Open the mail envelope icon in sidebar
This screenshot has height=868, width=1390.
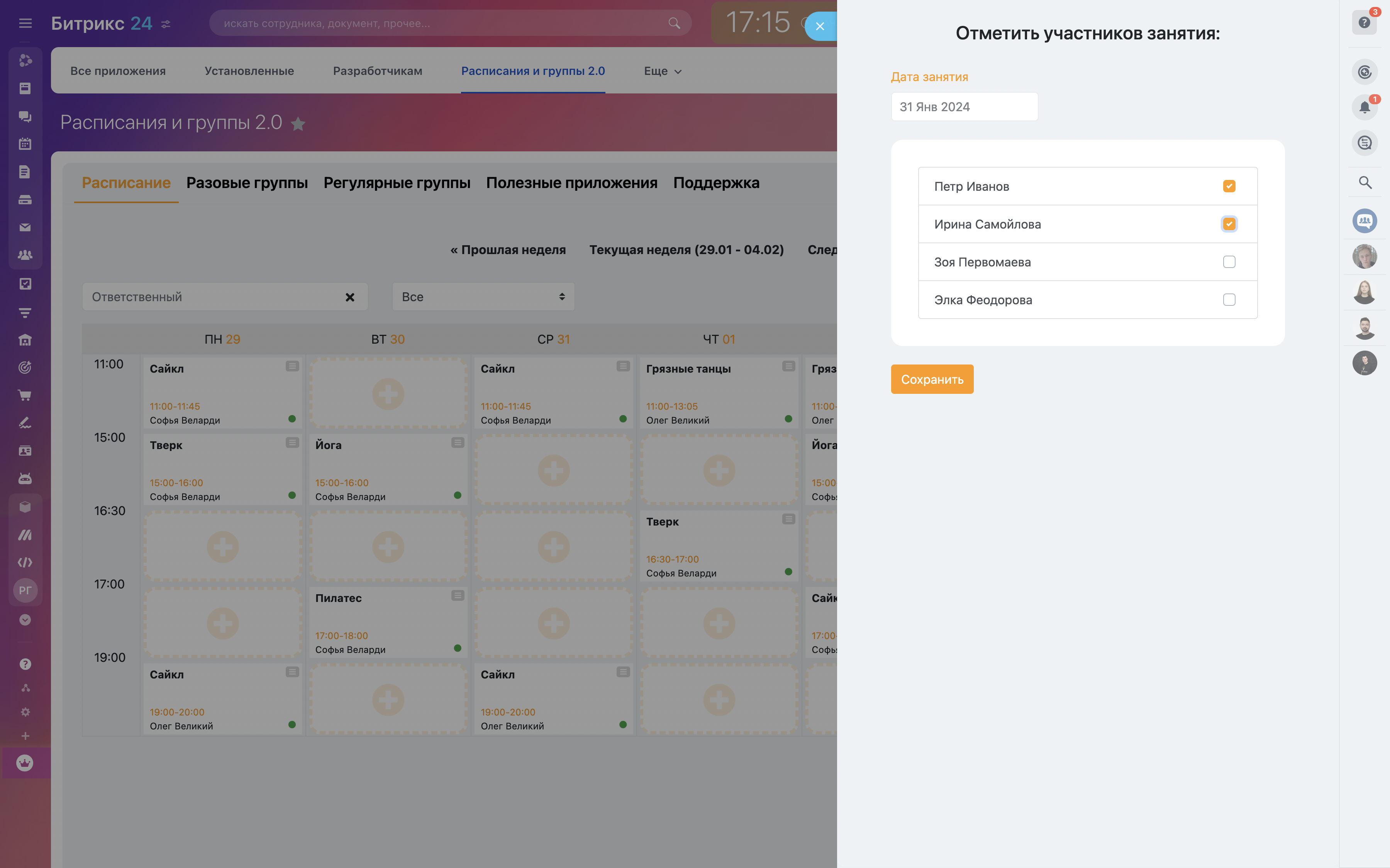click(25, 227)
